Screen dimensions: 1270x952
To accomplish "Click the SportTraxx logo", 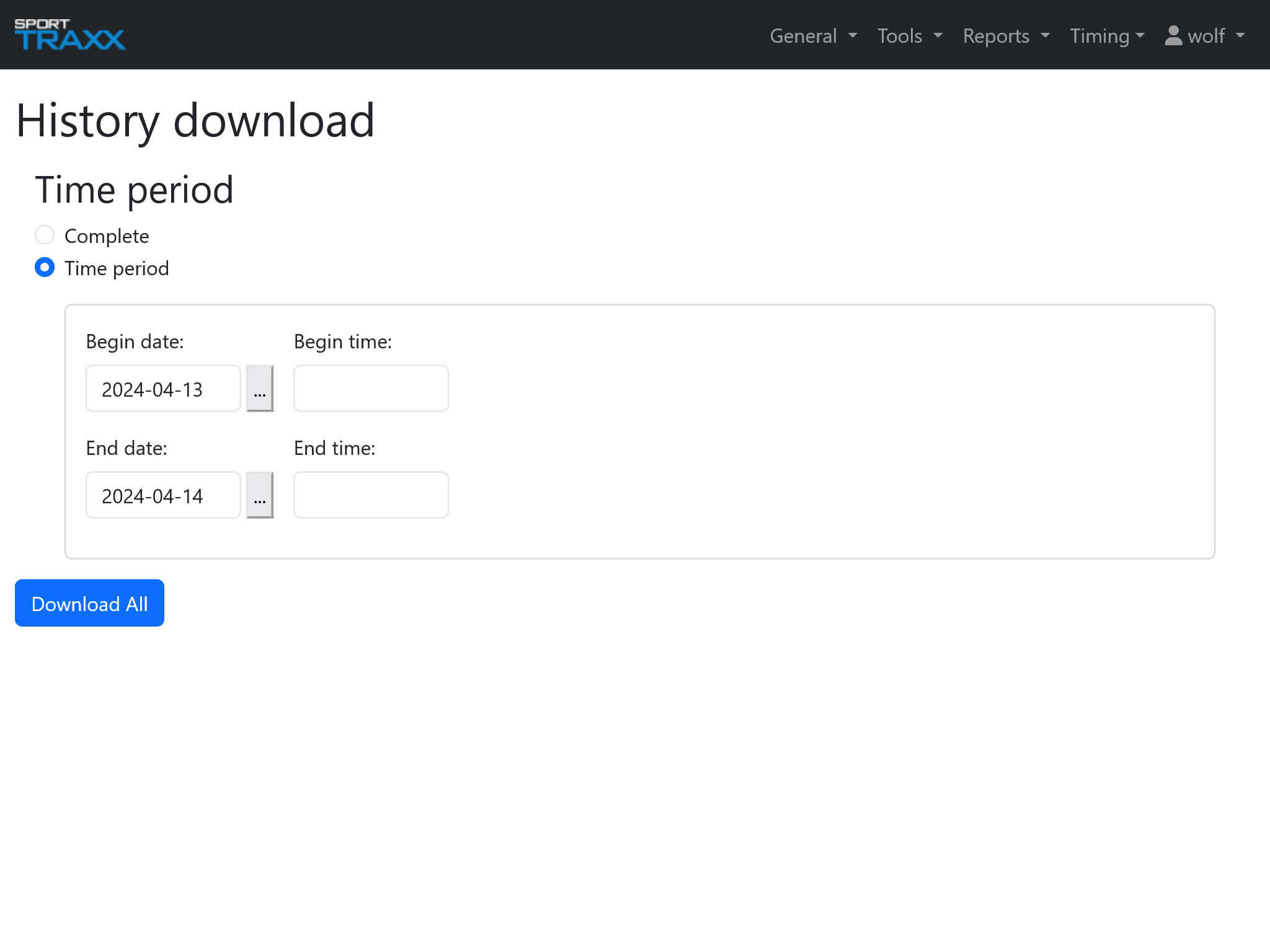I will [70, 35].
